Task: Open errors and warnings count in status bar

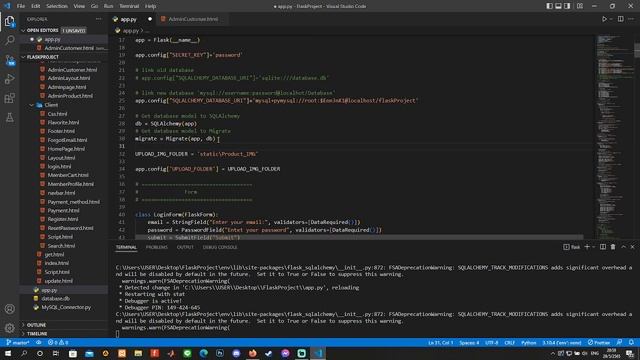Action: pyautogui.click(x=58, y=342)
